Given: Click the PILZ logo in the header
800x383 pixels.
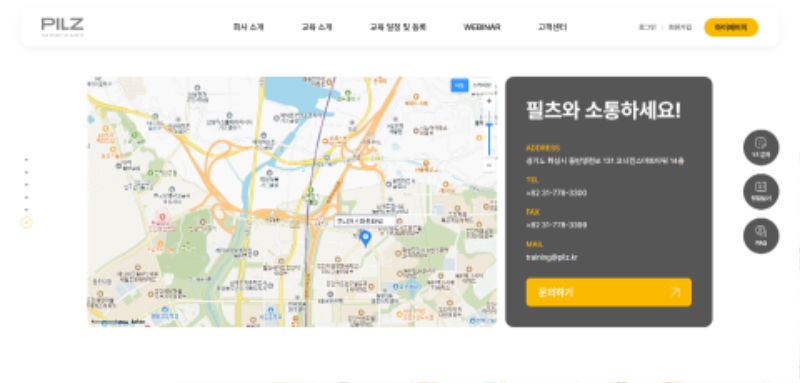Looking at the screenshot, I should 62,27.
